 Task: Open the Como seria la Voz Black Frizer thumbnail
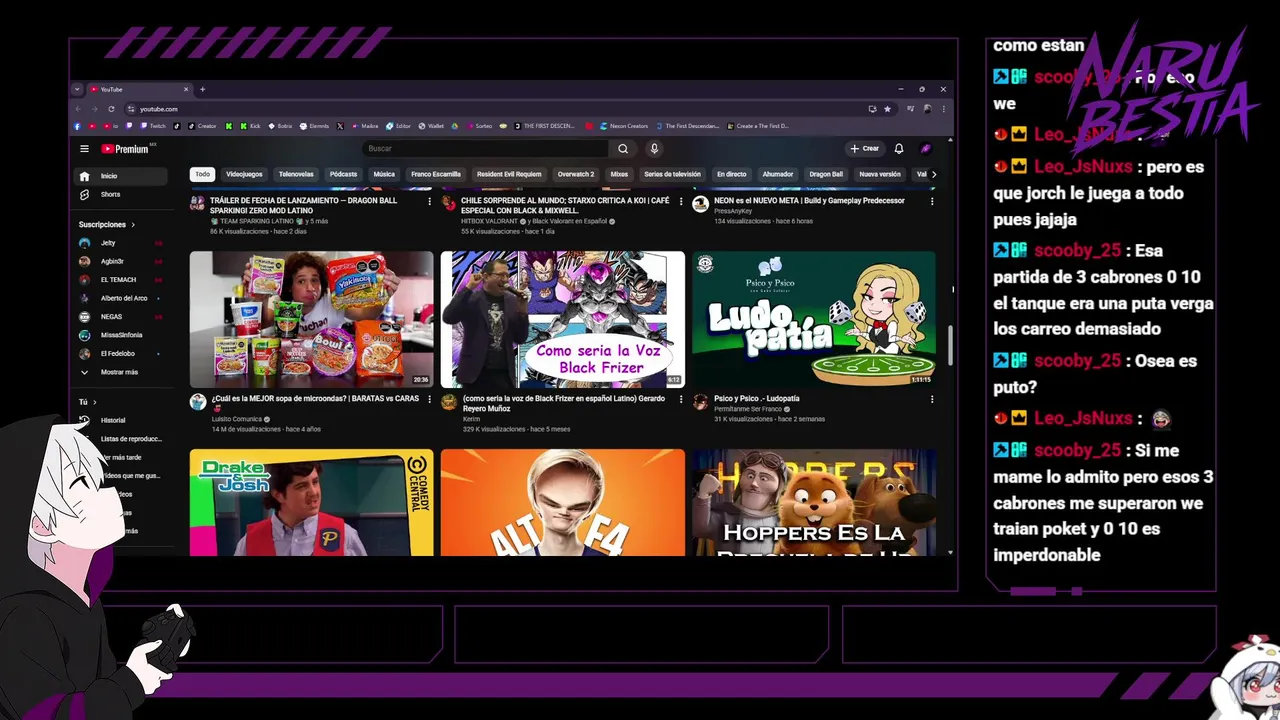click(x=563, y=319)
